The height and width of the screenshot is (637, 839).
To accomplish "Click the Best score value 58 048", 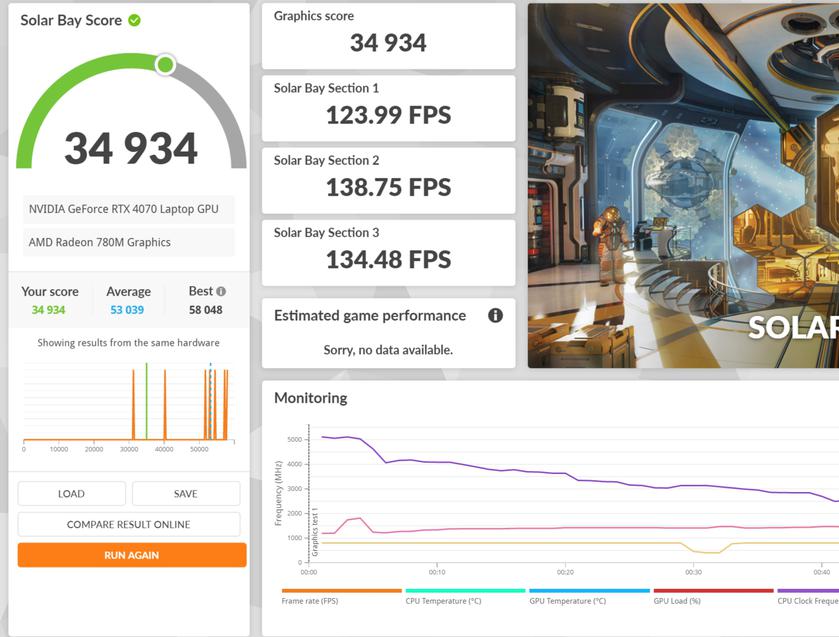I will coord(205,310).
